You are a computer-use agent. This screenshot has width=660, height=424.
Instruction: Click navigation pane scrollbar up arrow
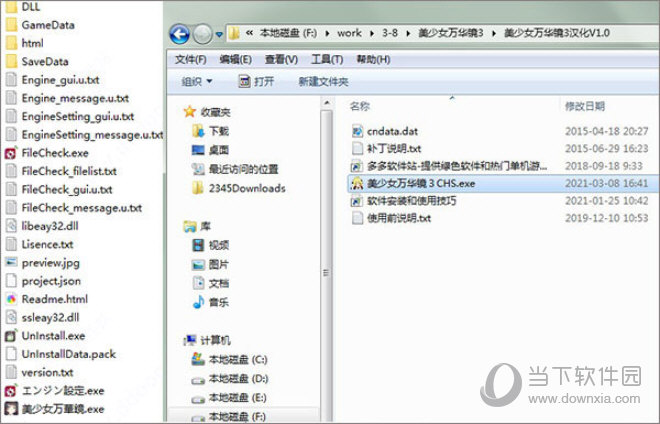pos(327,103)
